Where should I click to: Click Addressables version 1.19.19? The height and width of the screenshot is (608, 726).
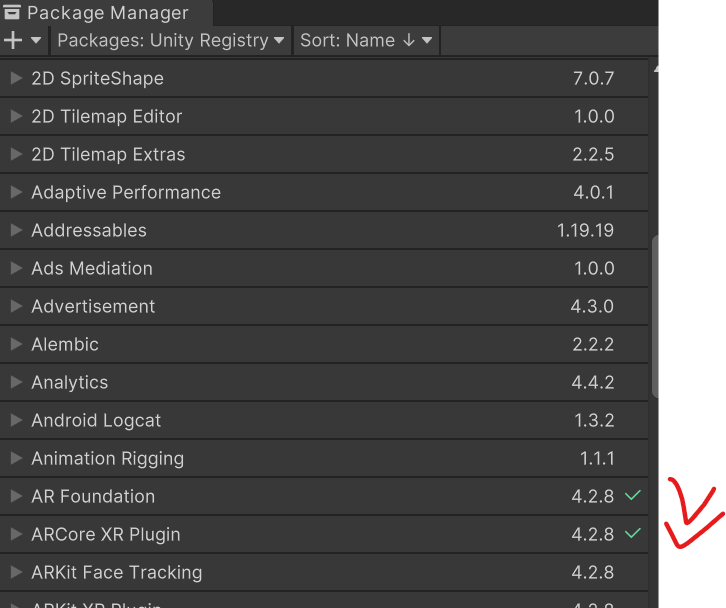[x=585, y=230]
